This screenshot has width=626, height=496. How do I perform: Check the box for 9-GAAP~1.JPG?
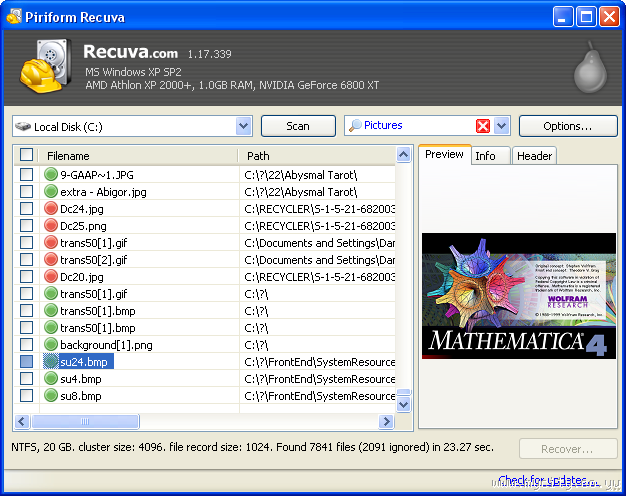coord(26,175)
